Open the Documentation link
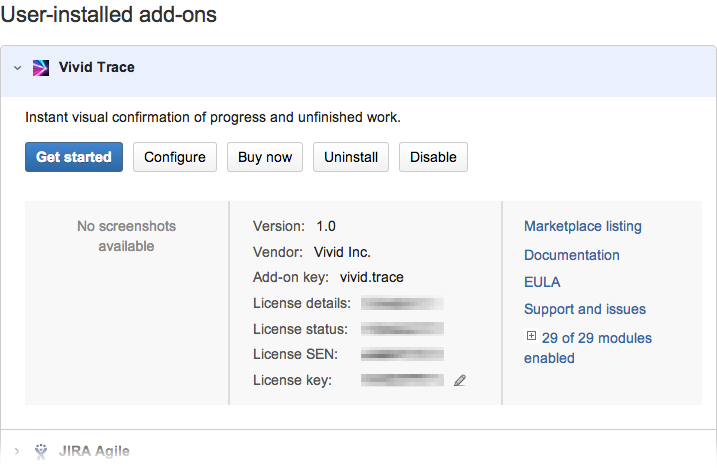 (x=572, y=255)
